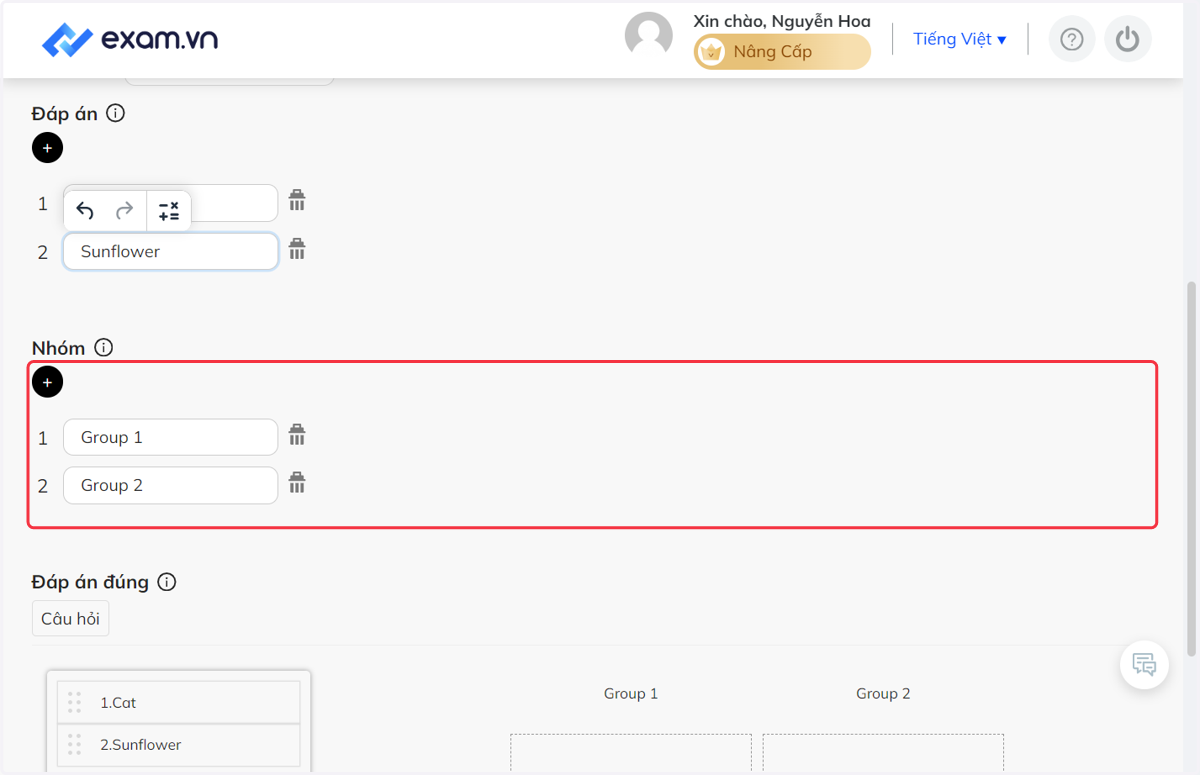Image resolution: width=1200 pixels, height=775 pixels.
Task: Focus the Group 2 name input field
Action: click(170, 485)
